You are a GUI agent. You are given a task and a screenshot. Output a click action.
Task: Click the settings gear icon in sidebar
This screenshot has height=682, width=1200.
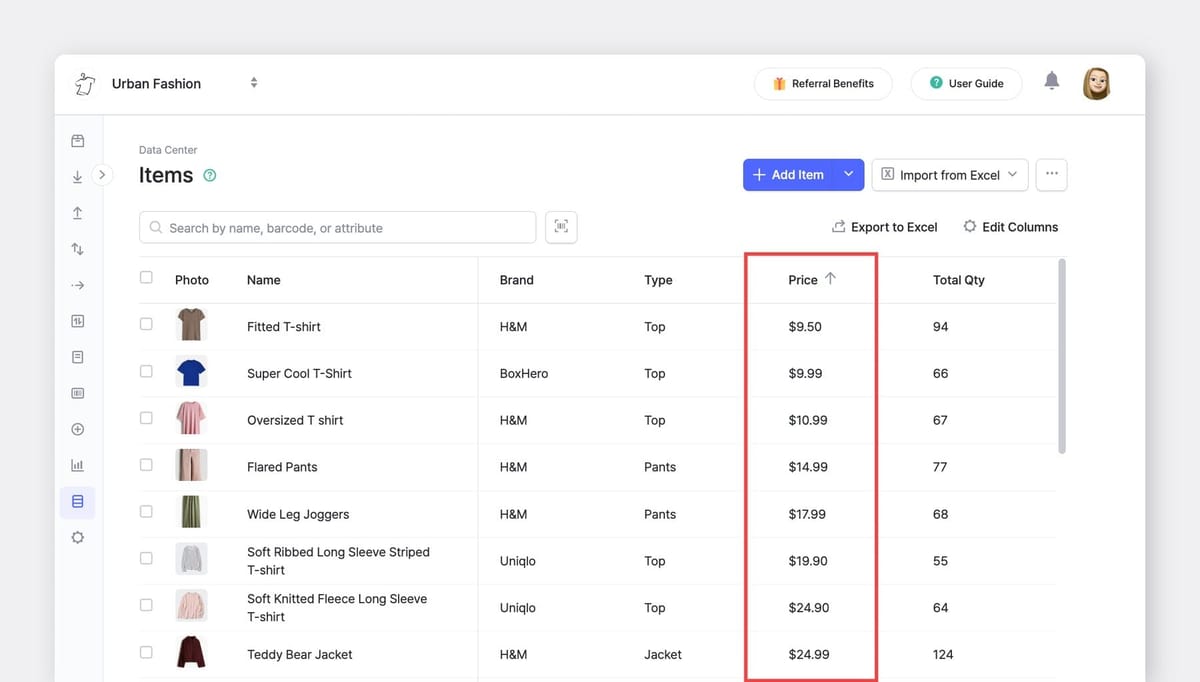78,537
